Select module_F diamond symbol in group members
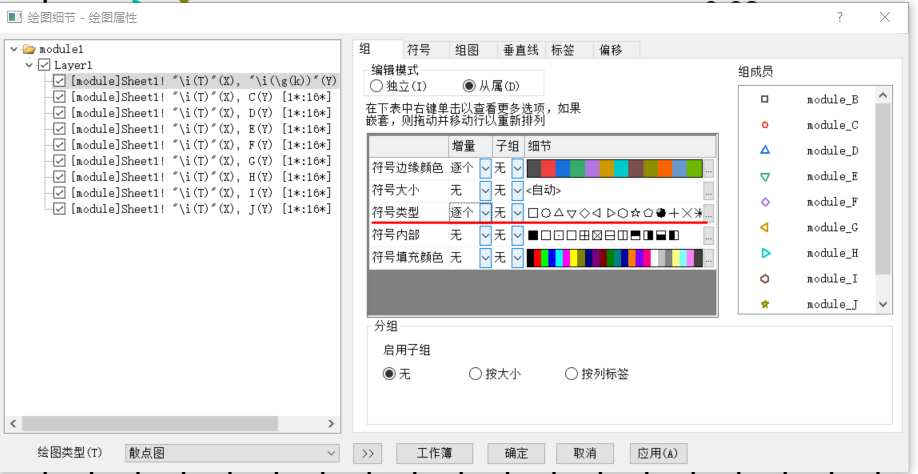 click(x=765, y=202)
